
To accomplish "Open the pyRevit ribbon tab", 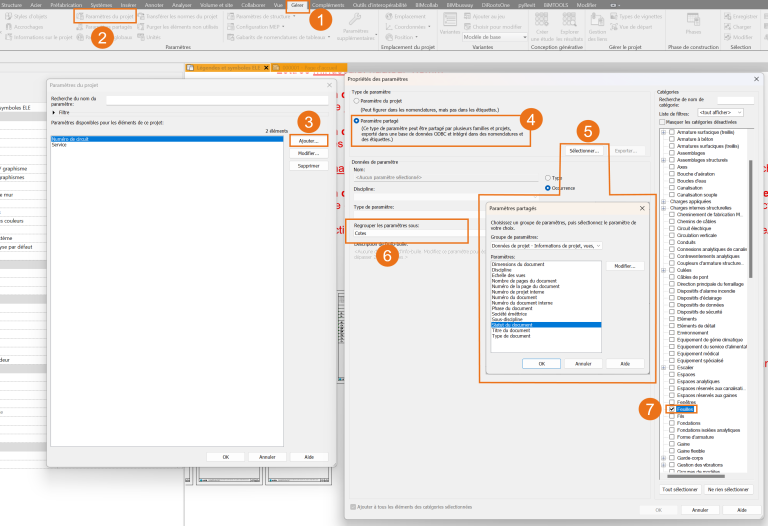I will [527, 5].
